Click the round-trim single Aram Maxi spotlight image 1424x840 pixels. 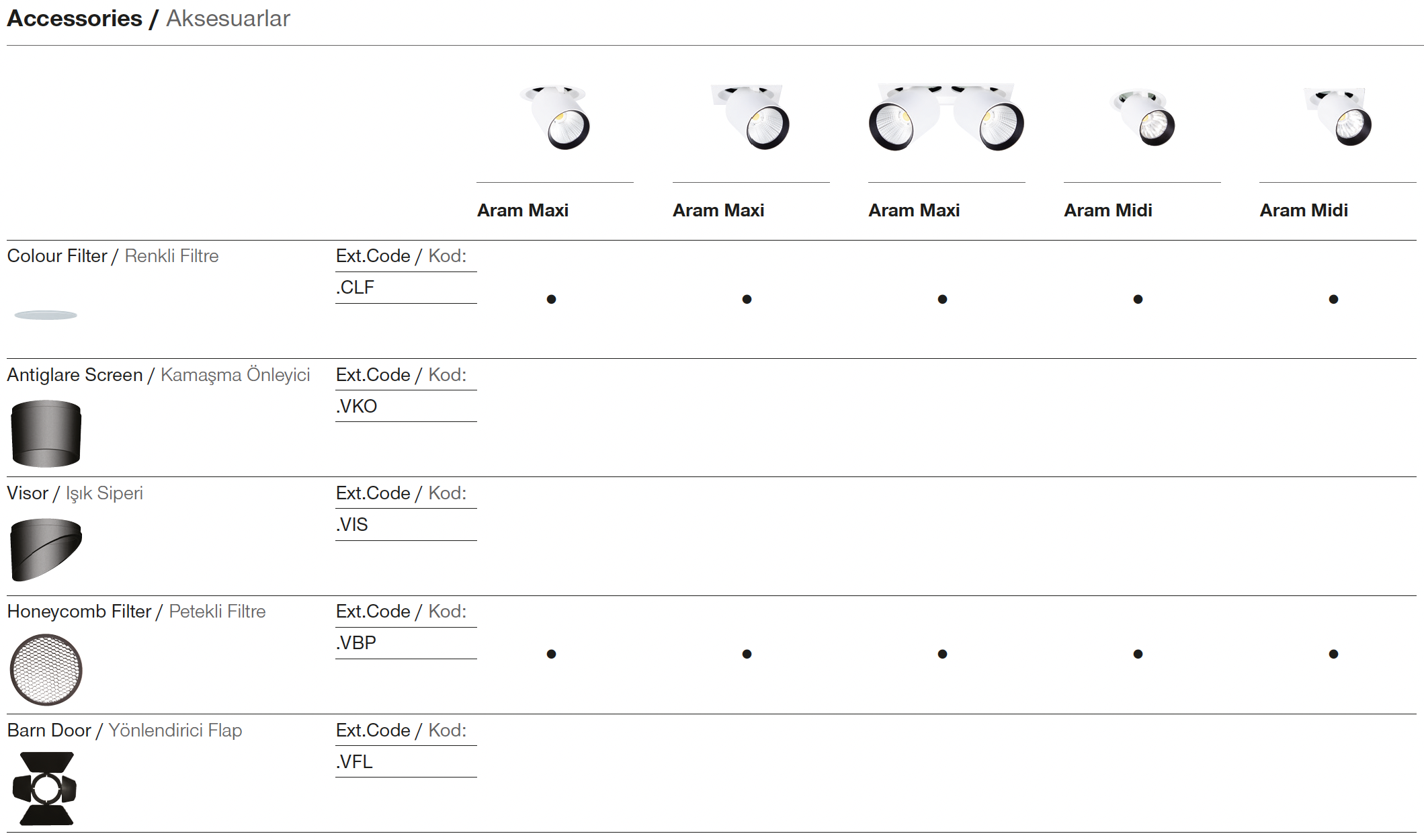point(556,117)
